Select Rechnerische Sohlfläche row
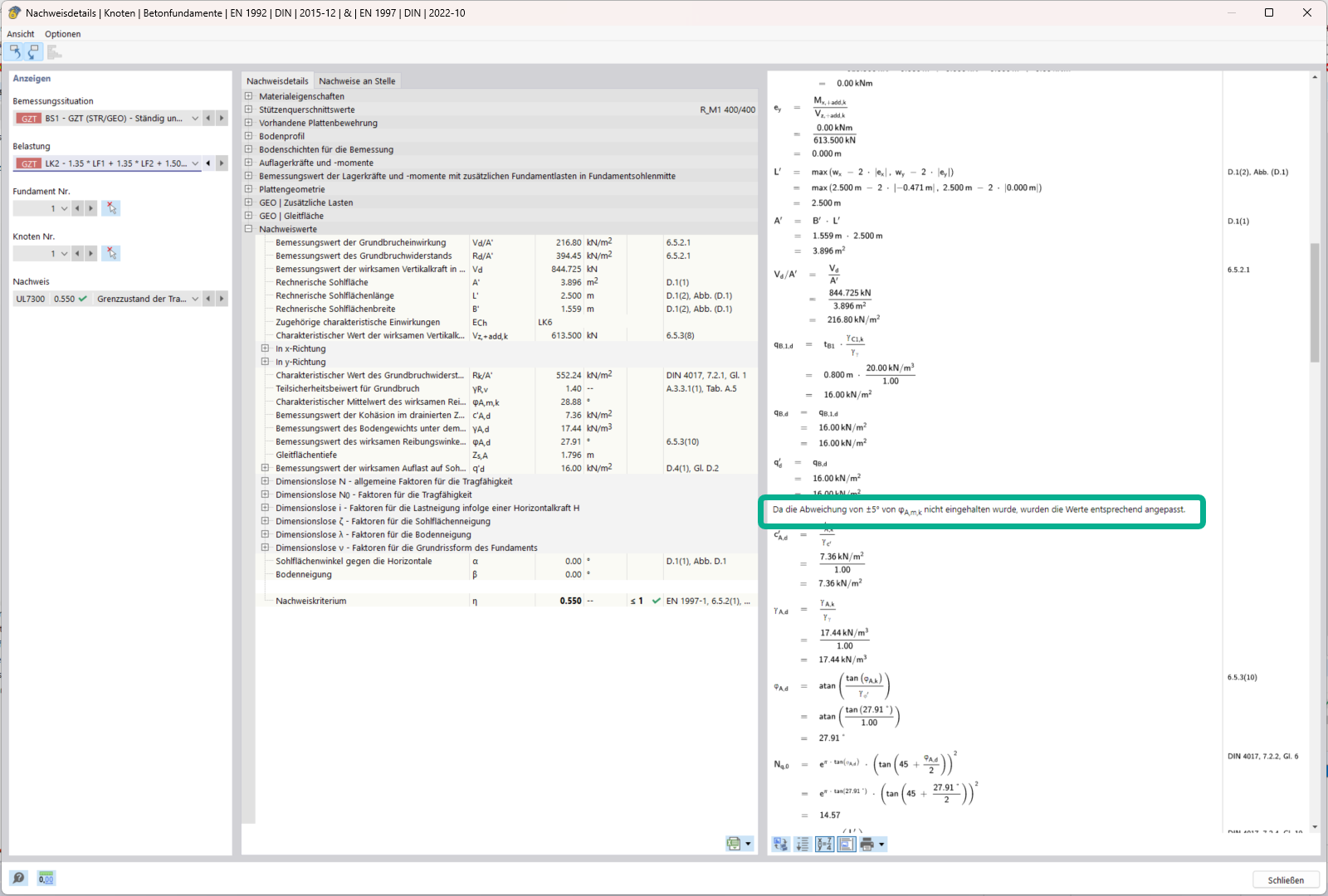The image size is (1328, 896). pyautogui.click(x=507, y=282)
